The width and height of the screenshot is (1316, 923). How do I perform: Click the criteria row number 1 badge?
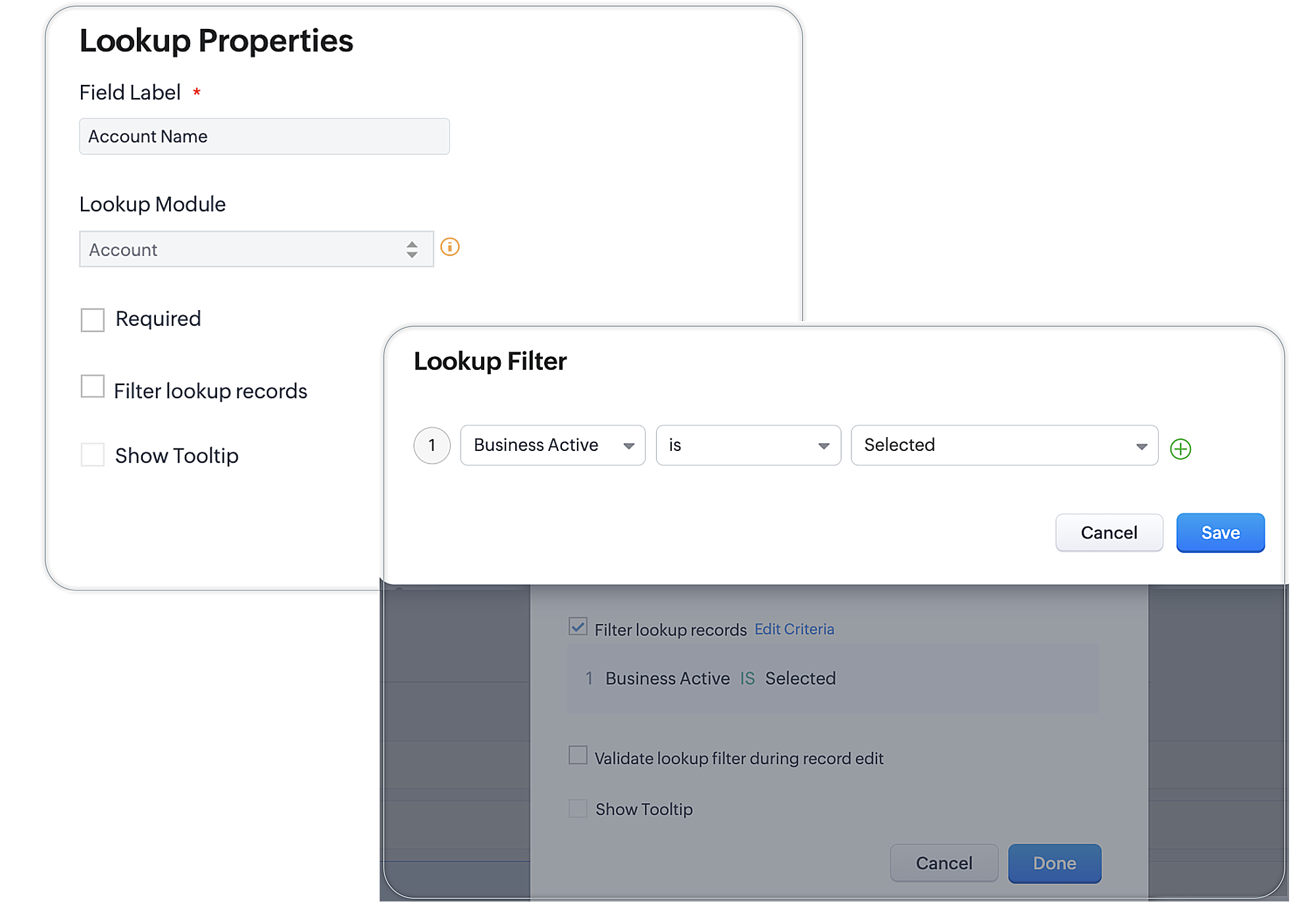tap(432, 446)
